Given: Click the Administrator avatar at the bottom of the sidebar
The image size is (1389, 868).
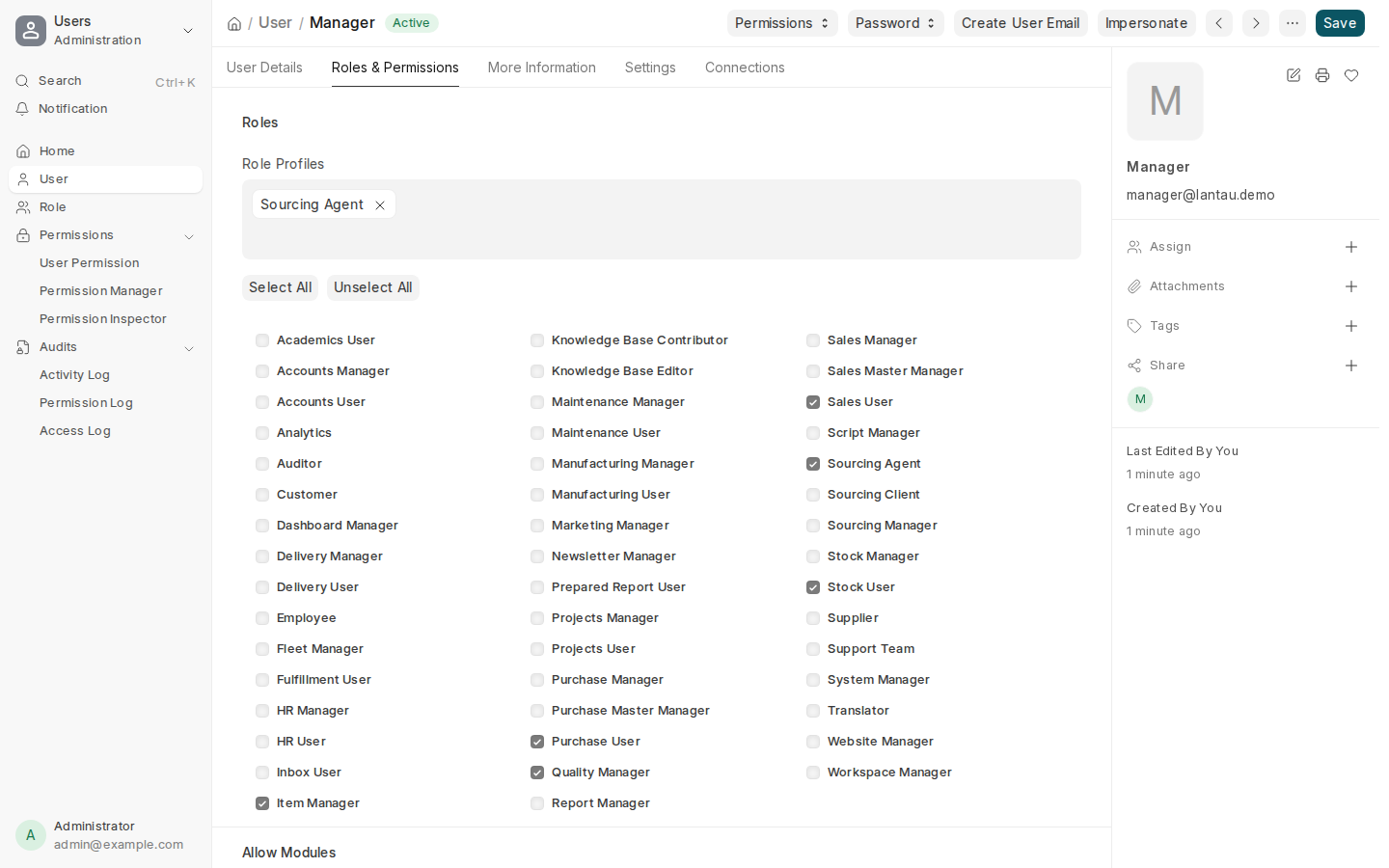Looking at the screenshot, I should point(31,835).
